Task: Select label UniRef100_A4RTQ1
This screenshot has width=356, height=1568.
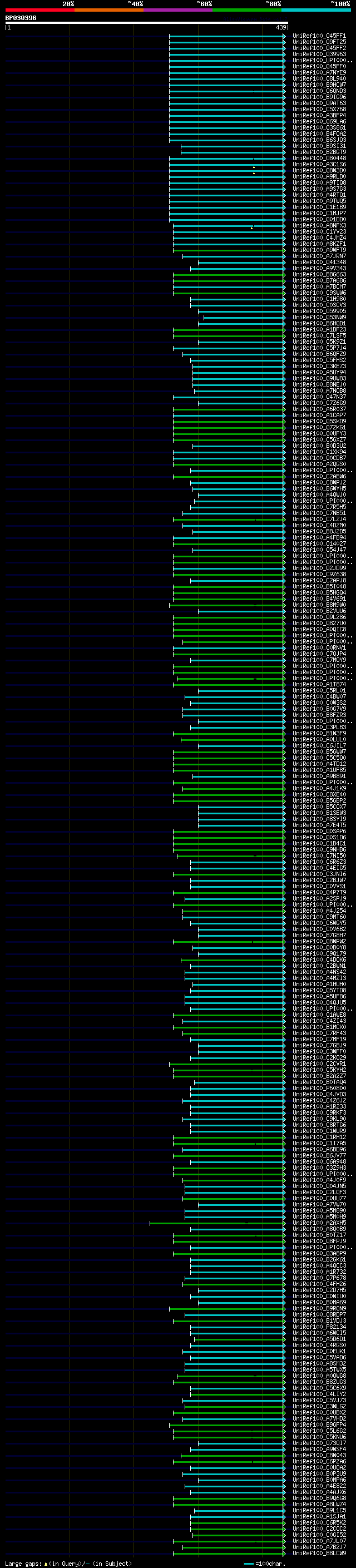Action: 319,195
